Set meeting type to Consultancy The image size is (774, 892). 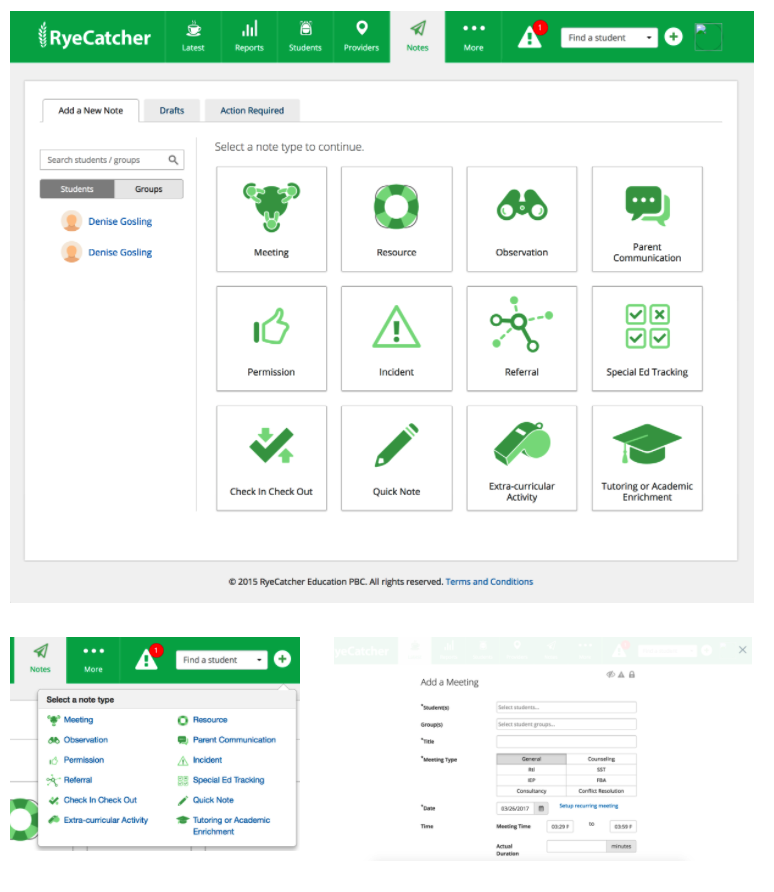coord(531,791)
